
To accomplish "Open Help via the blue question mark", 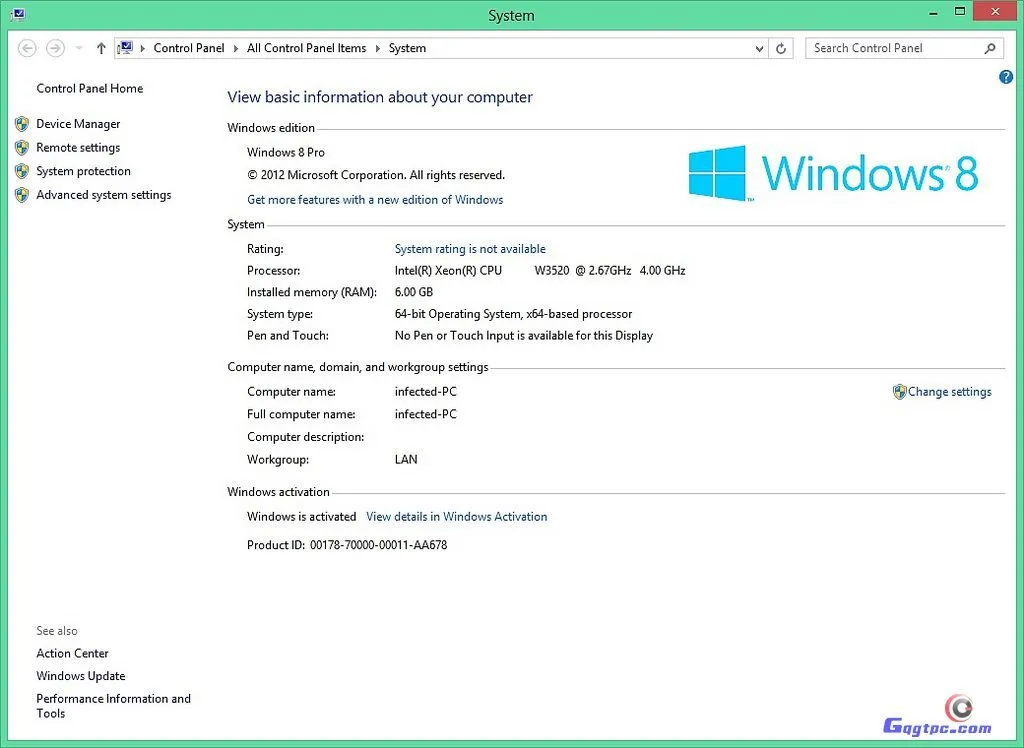I will click(1006, 77).
